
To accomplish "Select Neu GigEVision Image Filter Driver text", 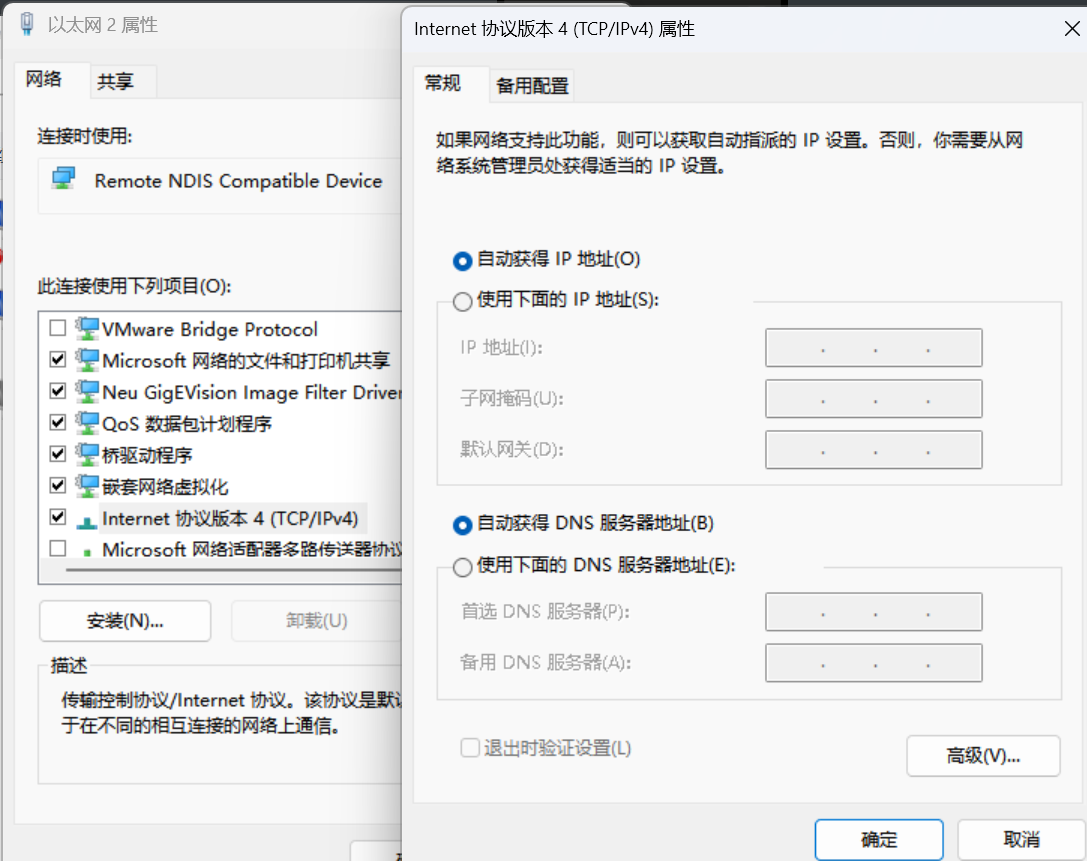I will pyautogui.click(x=252, y=392).
